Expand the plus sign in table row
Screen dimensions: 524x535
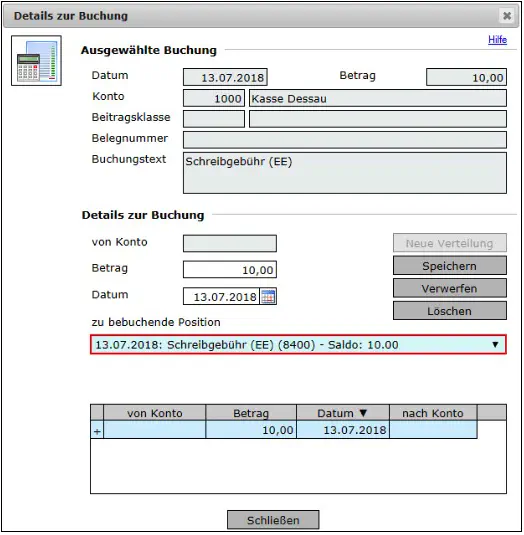pos(97,430)
